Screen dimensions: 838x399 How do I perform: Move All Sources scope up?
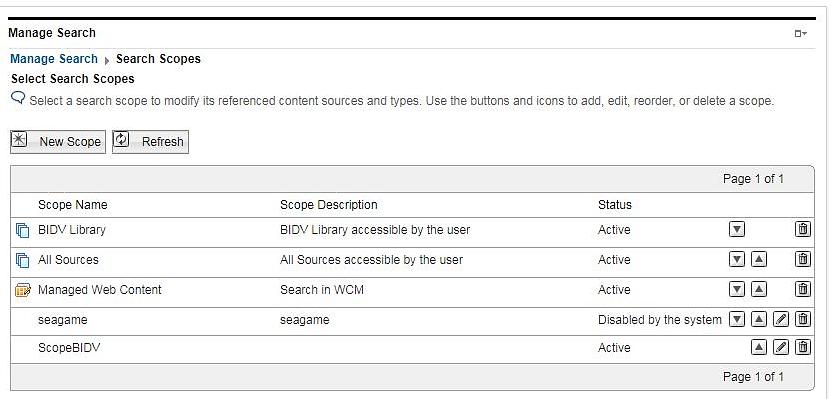(759, 260)
